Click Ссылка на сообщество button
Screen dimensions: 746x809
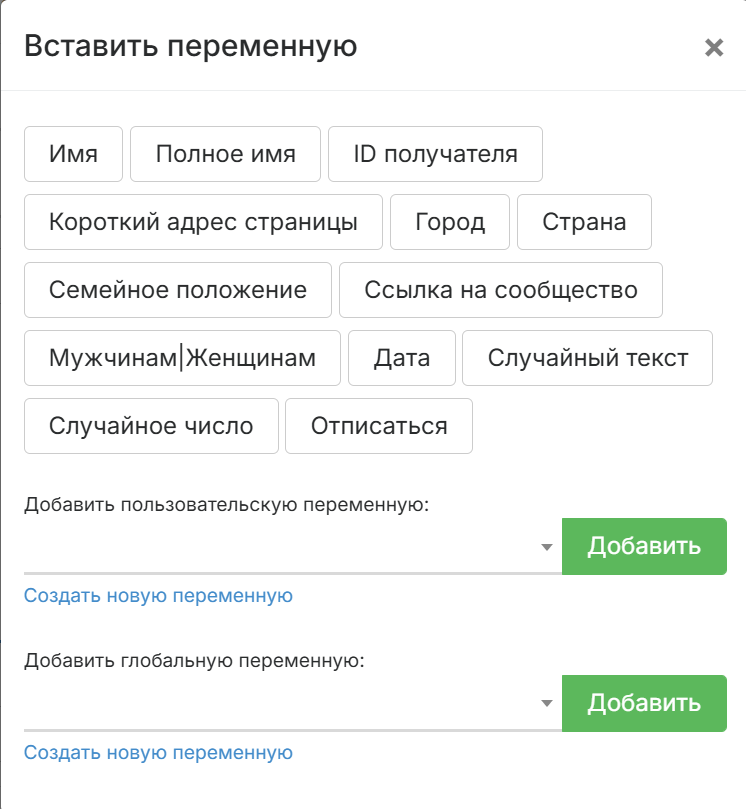(x=501, y=290)
